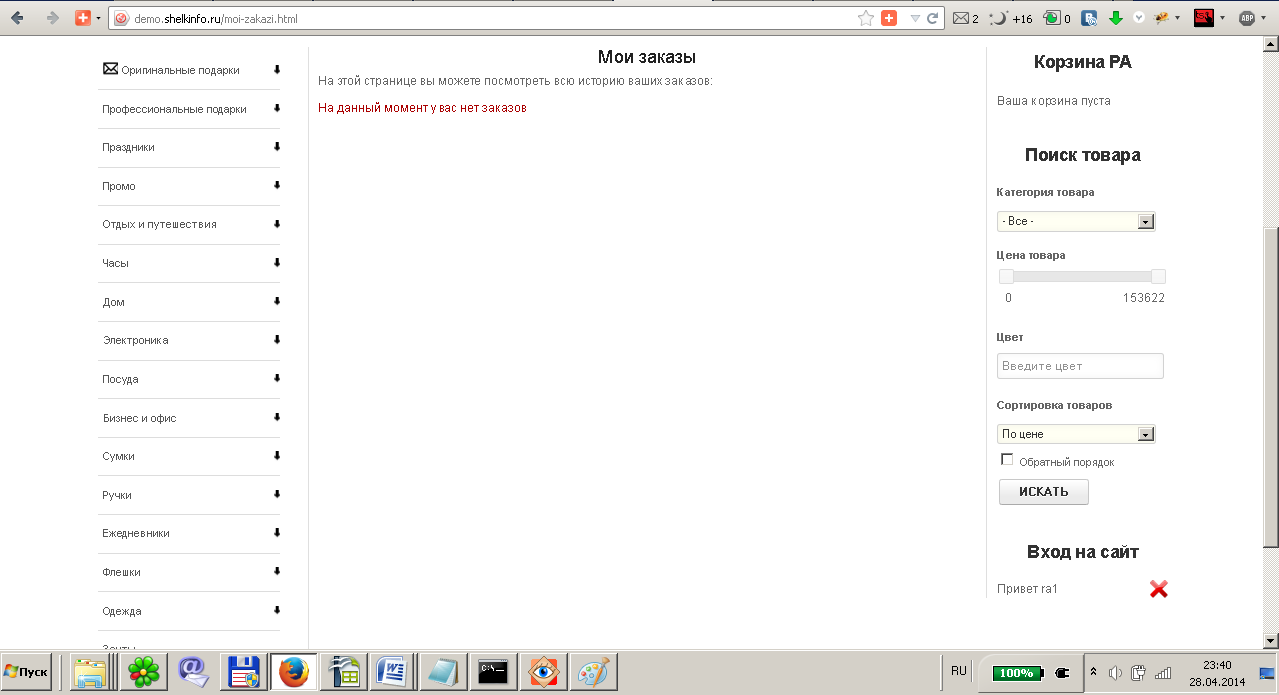
Task: Enable the Обратный порядок checkbox
Action: (x=1007, y=460)
